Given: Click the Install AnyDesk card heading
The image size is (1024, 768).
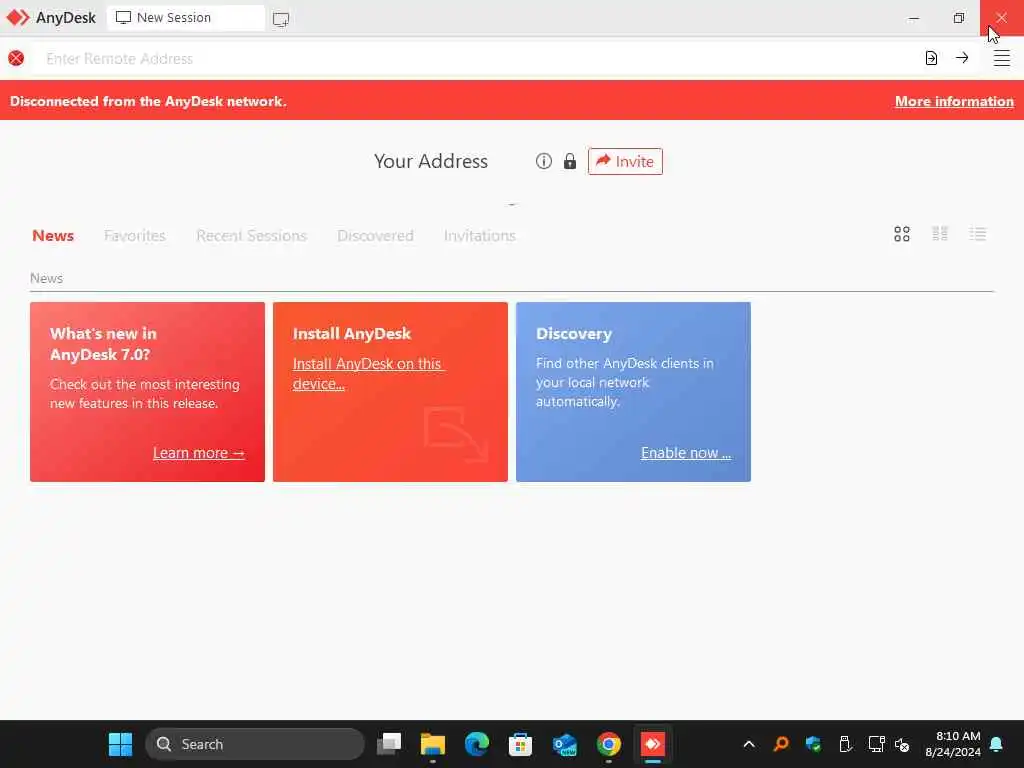Looking at the screenshot, I should (352, 334).
